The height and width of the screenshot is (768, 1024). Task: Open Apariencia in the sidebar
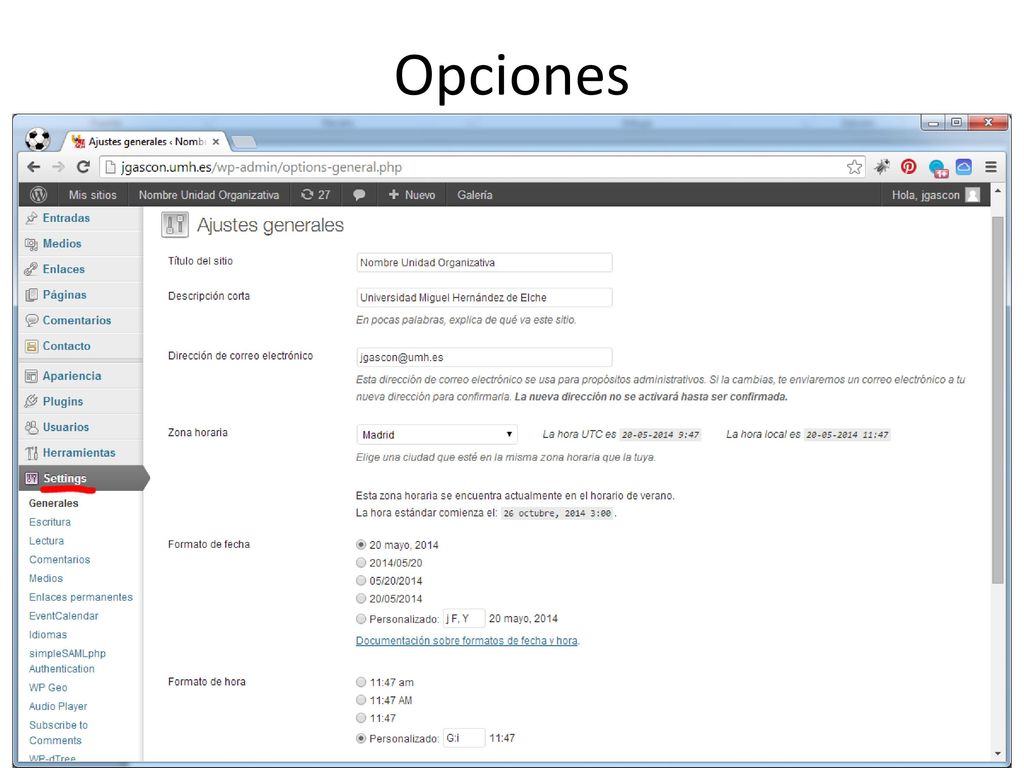tap(72, 376)
